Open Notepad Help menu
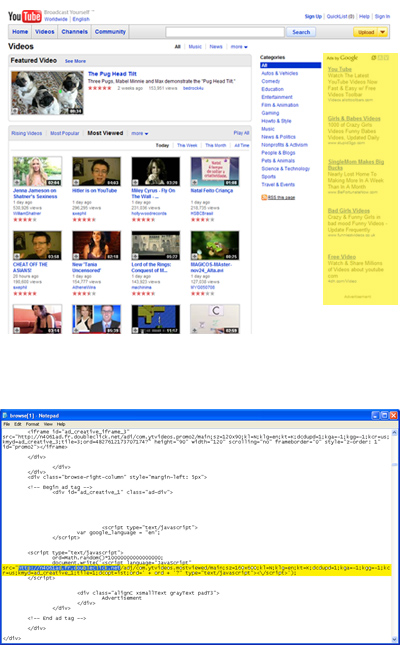Image resolution: width=400 pixels, height=645 pixels. pyautogui.click(x=61, y=424)
